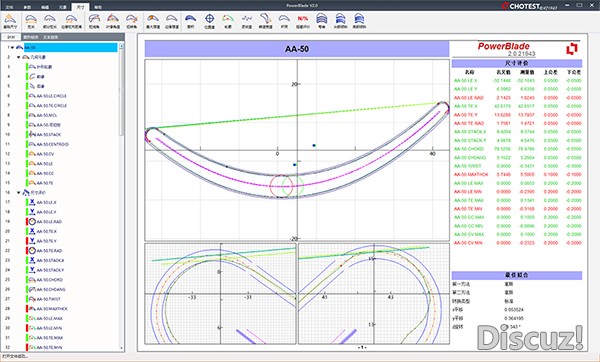Image resolution: width=600 pixels, height=362 pixels.
Task: Collapse the geometry group in row 2
Action: pyautogui.click(x=18, y=57)
